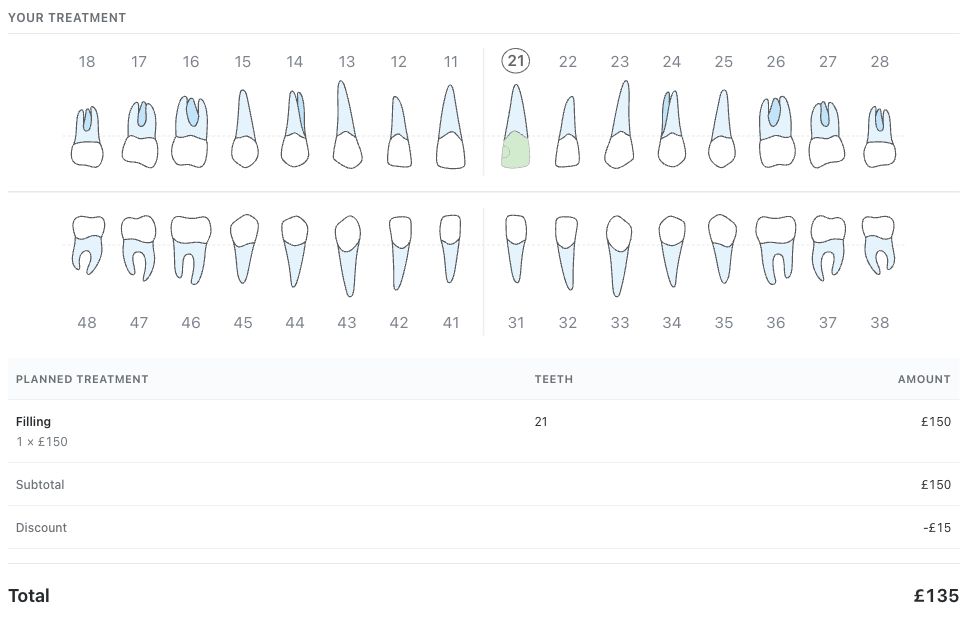Select upper tooth 18 in the chart
The width and height of the screenshot is (980, 635).
[x=87, y=137]
